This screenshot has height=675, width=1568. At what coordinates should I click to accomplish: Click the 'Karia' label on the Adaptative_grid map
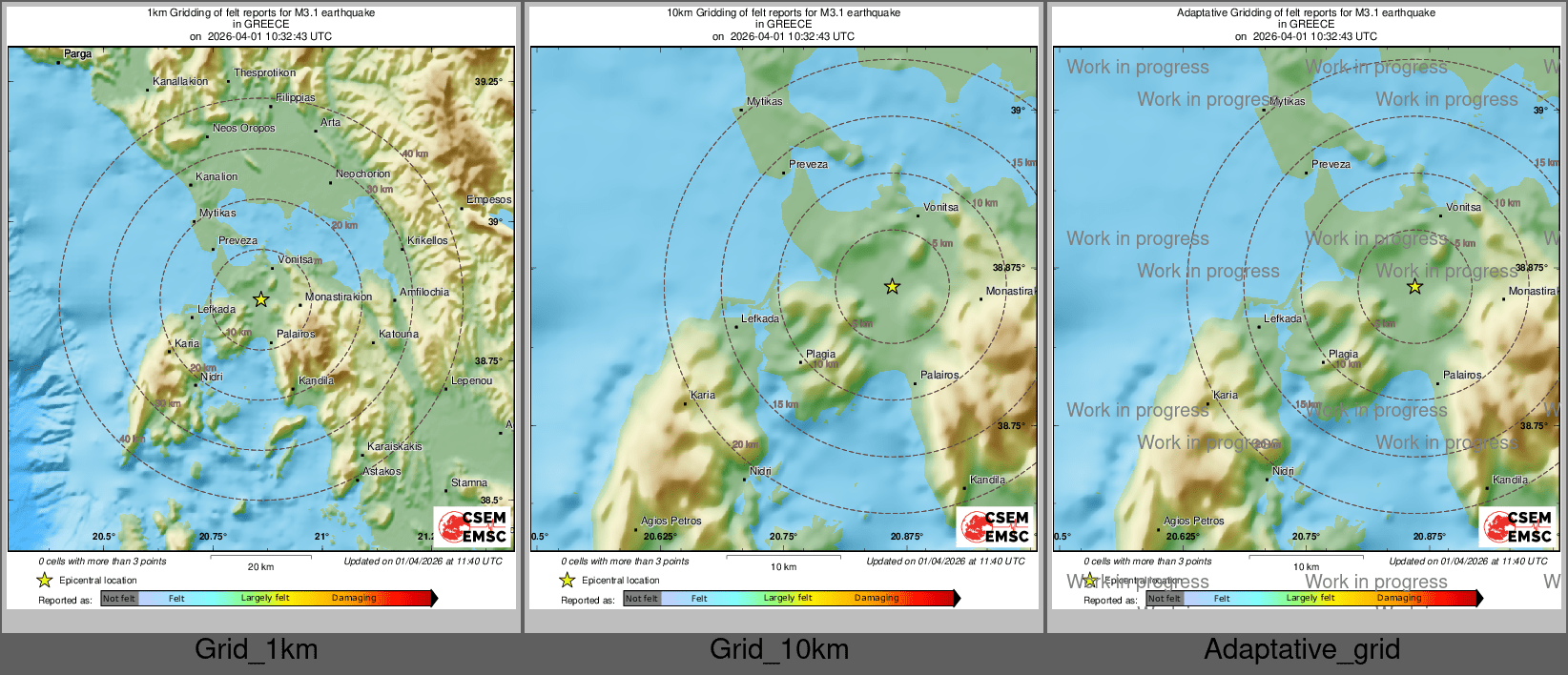pyautogui.click(x=1226, y=395)
